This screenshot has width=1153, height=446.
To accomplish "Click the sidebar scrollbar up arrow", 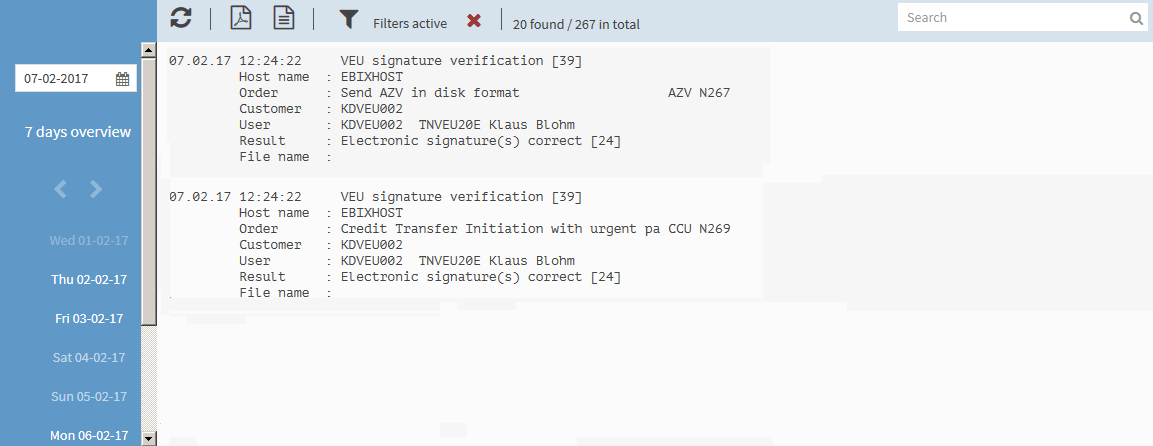I will pos(149,50).
